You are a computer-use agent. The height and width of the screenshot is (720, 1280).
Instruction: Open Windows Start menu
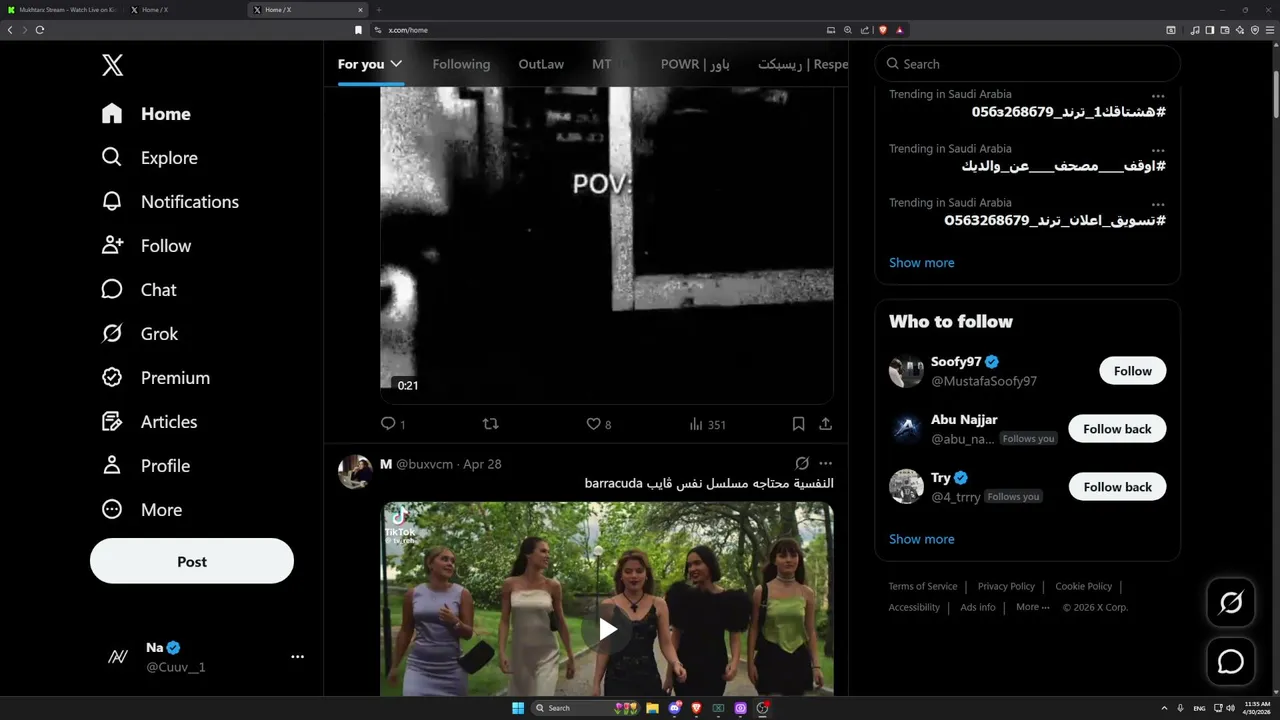tap(518, 708)
